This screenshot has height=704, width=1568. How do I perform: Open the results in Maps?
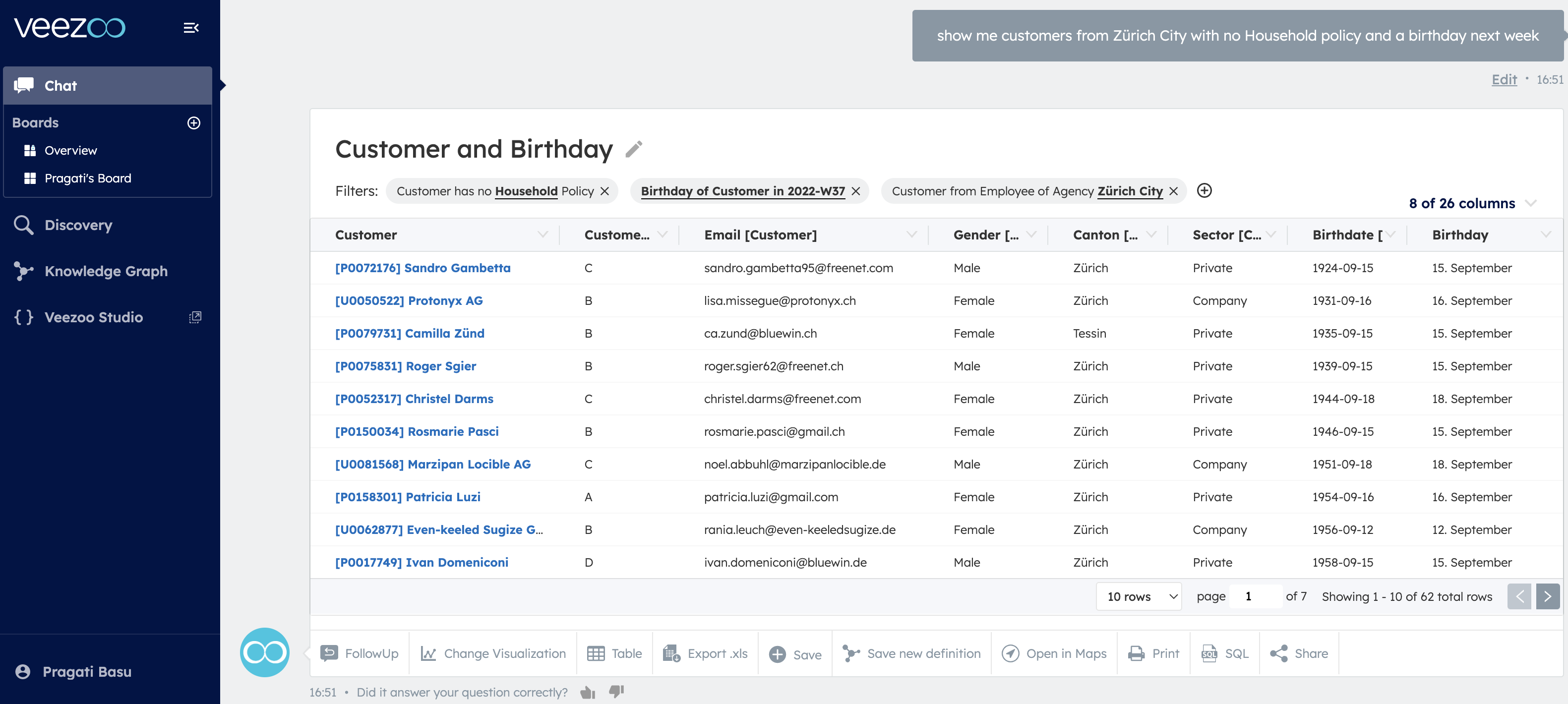click(1054, 653)
